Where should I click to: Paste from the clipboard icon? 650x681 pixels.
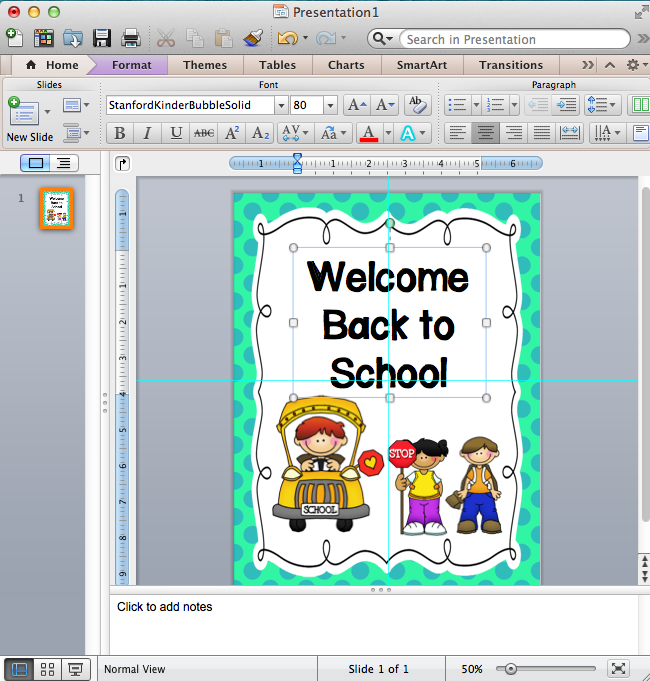[x=224, y=38]
